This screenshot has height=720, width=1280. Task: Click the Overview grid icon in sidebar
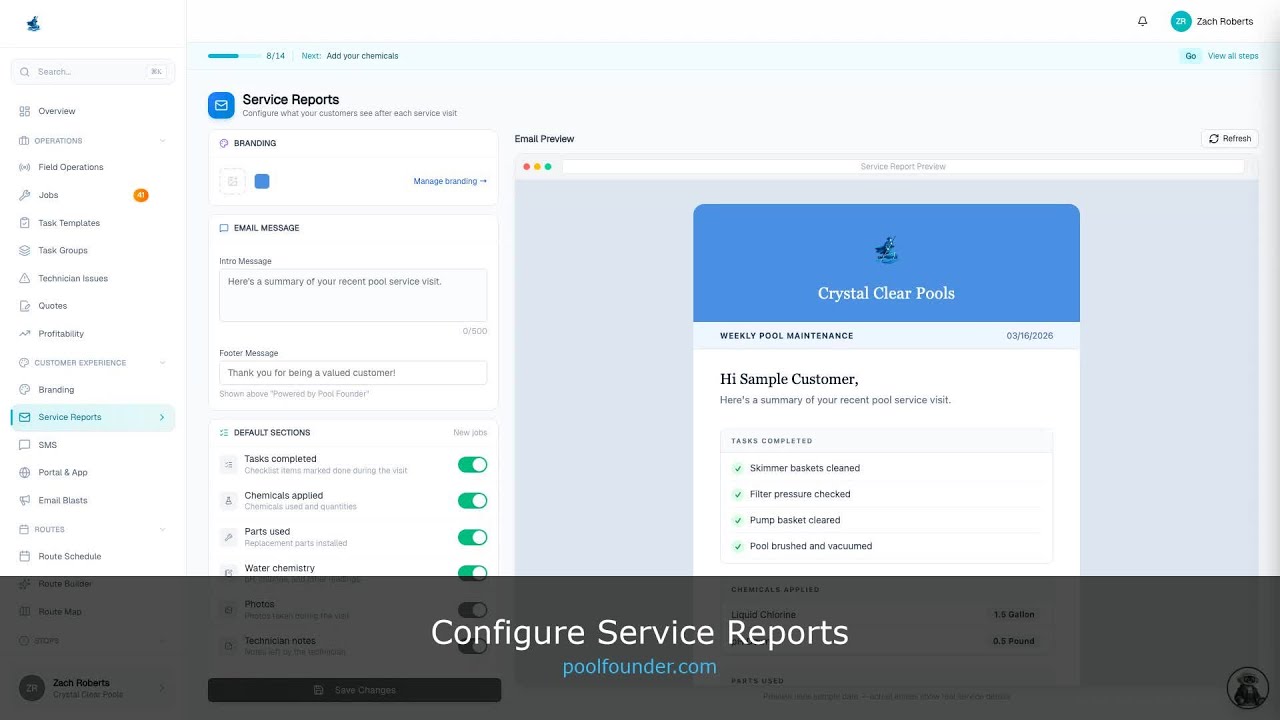(x=25, y=111)
